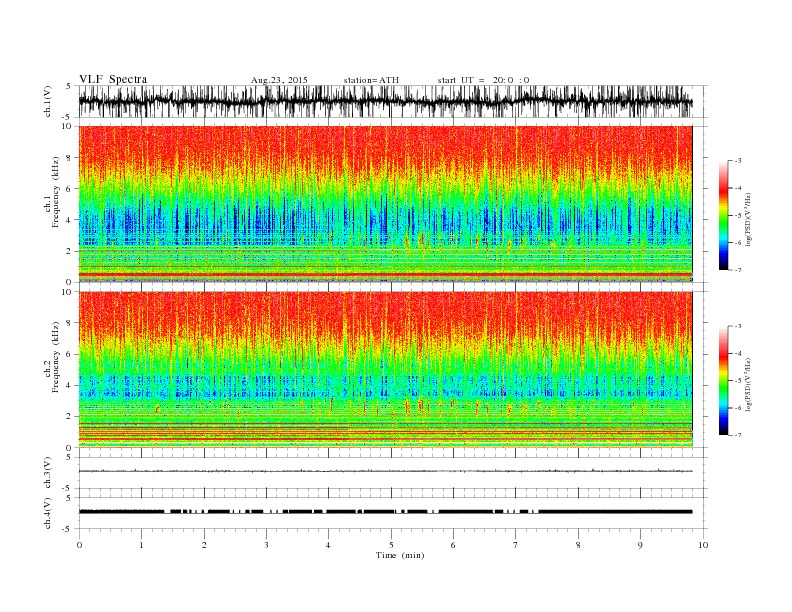Click the "ch.3(V)" axis label
Screen dimensions: 792x612
click(x=48, y=473)
